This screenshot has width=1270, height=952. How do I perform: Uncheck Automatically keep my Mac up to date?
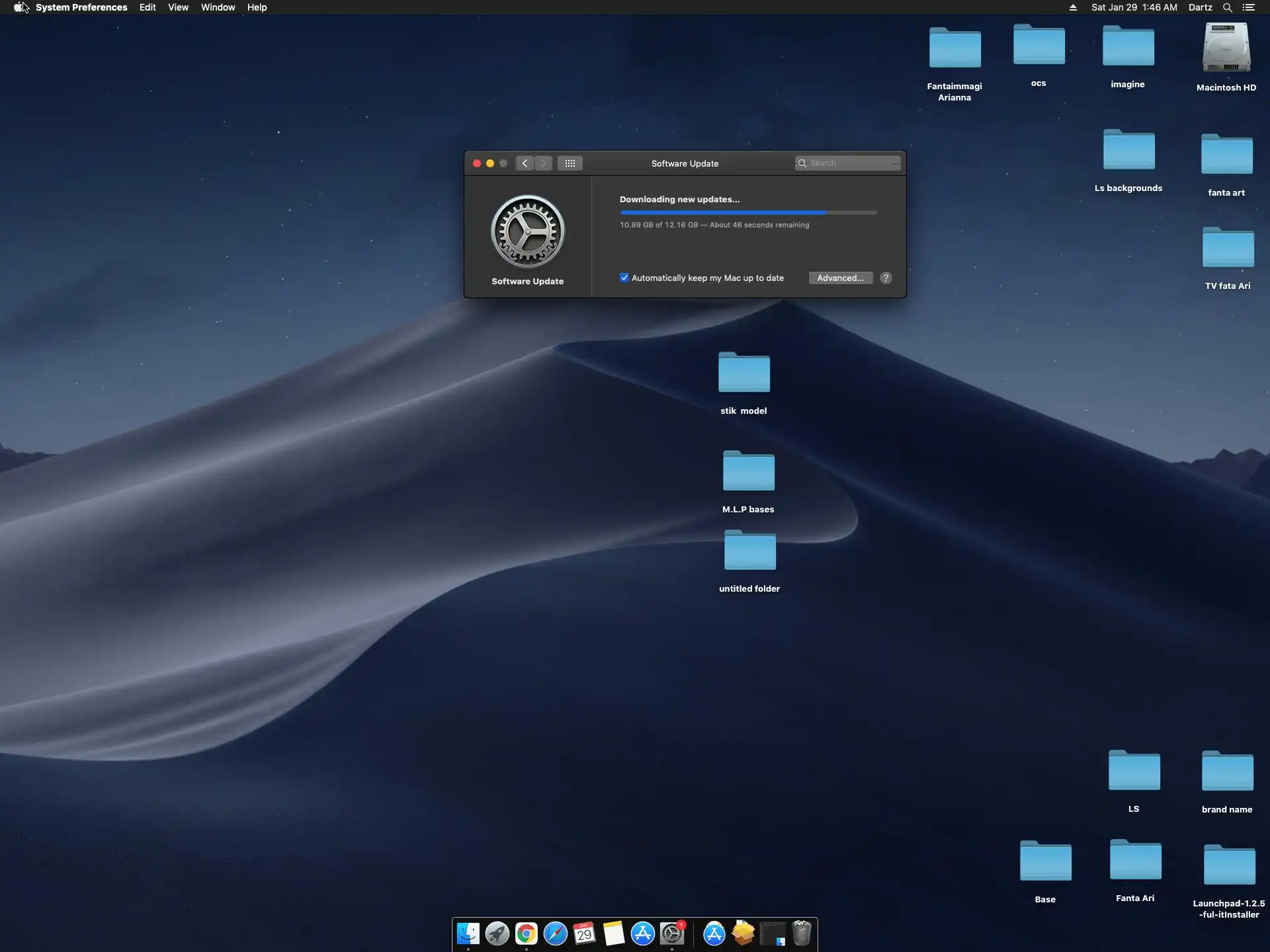[x=624, y=278]
